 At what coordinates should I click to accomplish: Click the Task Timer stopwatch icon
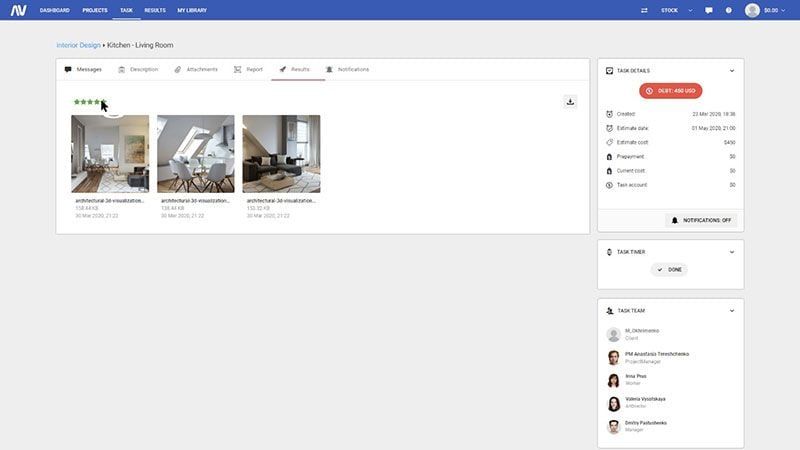(x=609, y=252)
